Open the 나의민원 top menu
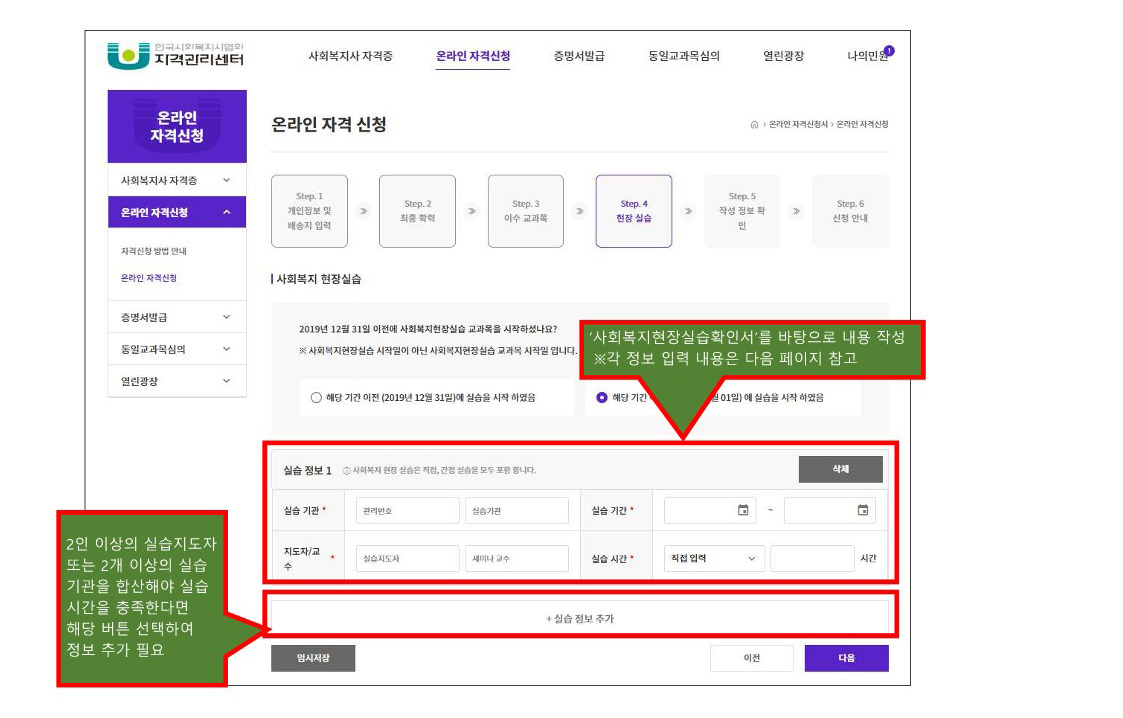 (x=867, y=56)
